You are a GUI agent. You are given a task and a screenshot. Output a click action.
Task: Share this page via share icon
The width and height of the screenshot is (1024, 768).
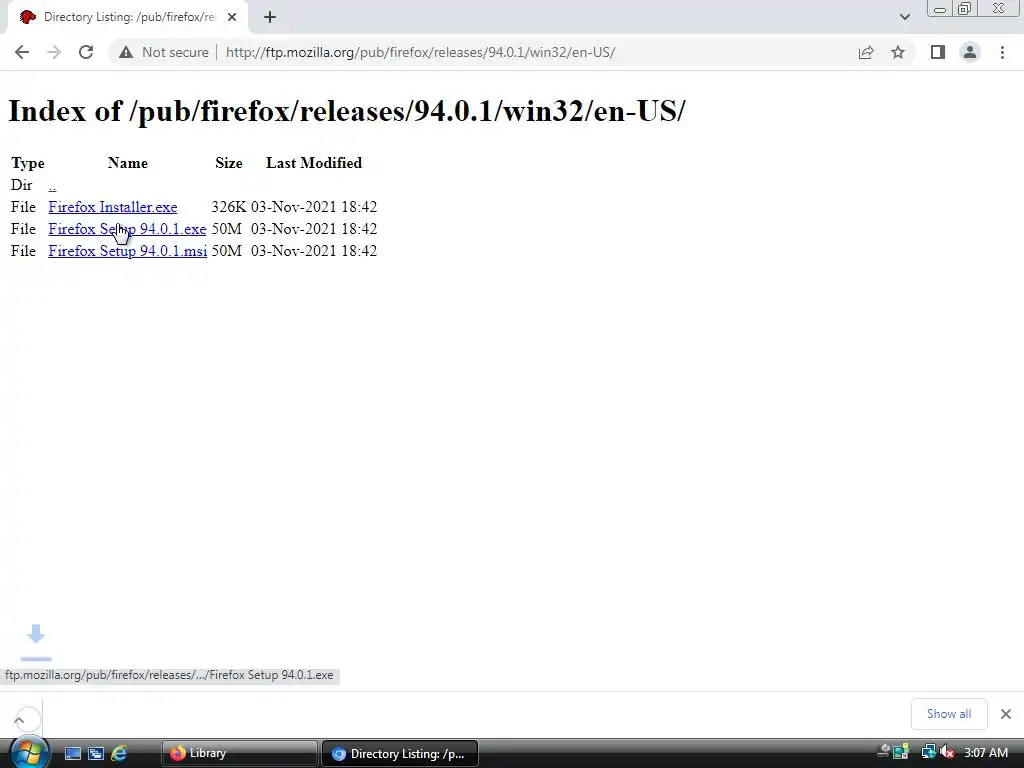(x=866, y=52)
